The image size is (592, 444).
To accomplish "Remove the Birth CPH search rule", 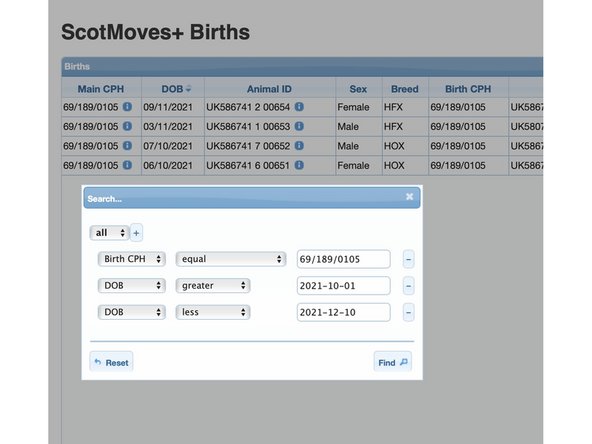I will coord(409,259).
